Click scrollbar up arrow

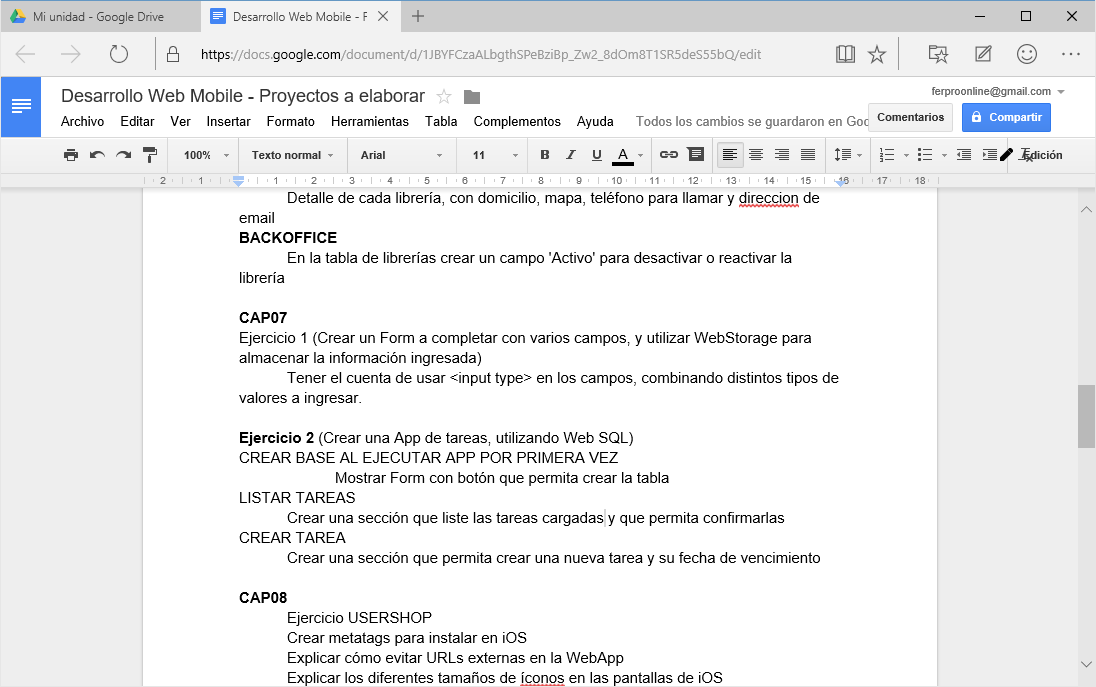[1086, 209]
